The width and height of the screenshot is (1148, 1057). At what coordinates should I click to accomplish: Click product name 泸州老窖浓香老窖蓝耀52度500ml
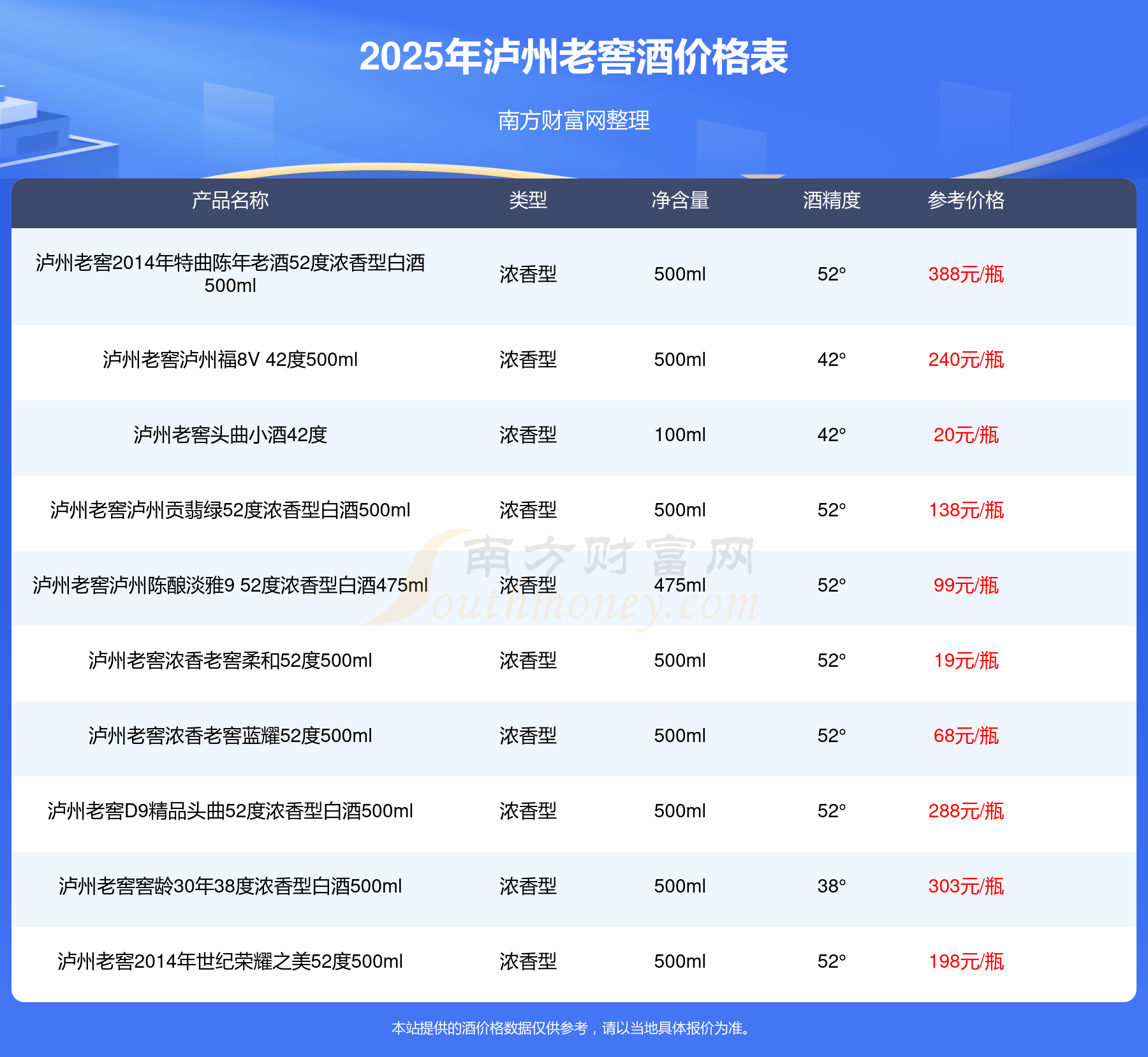tap(230, 736)
